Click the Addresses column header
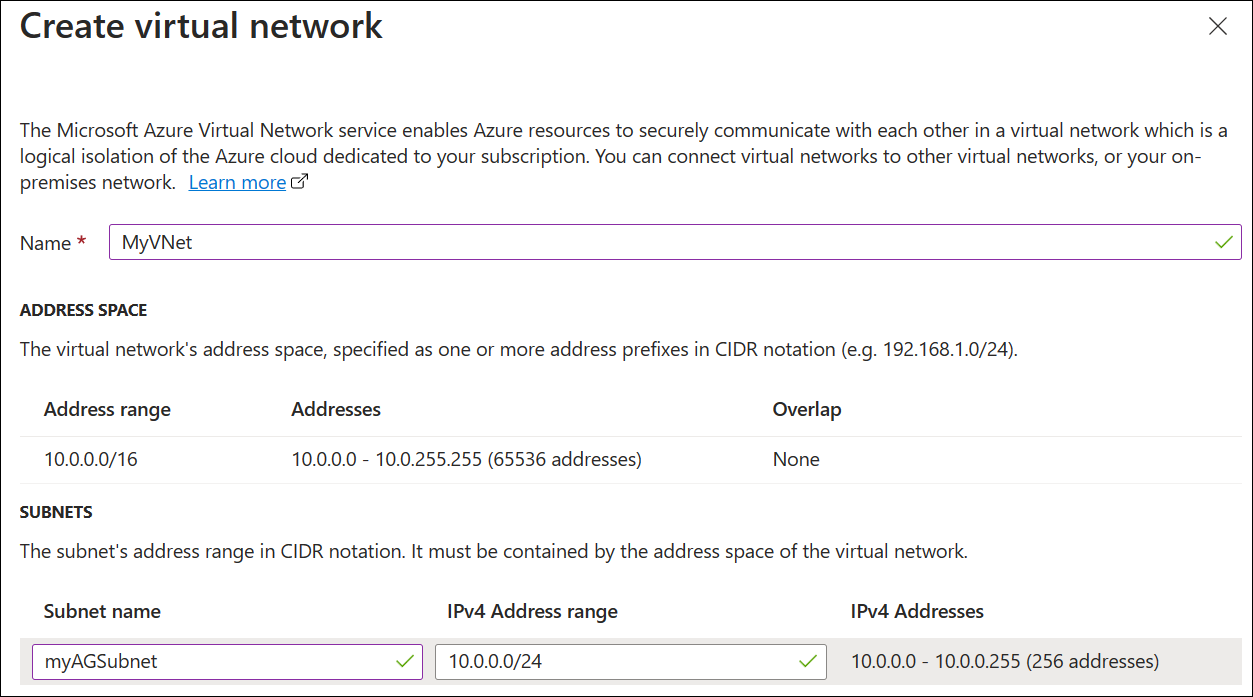The width and height of the screenshot is (1253, 697). (x=333, y=409)
